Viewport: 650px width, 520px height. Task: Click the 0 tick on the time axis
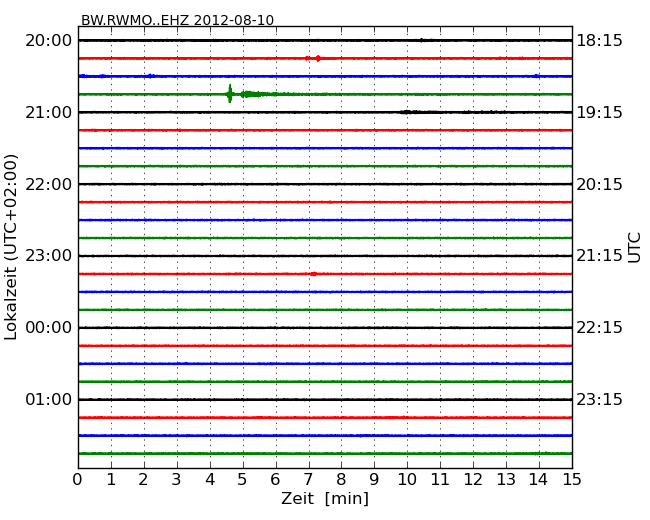tap(78, 479)
